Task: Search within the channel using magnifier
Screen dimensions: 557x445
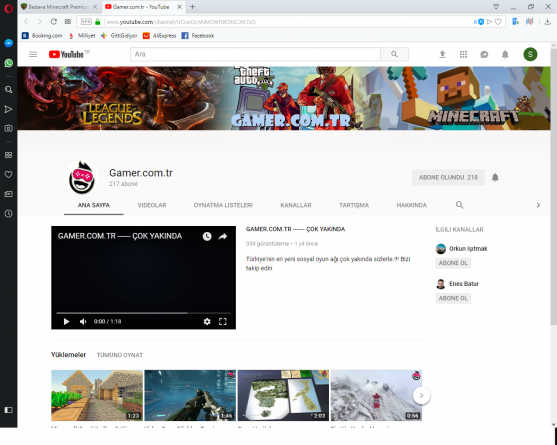Action: [x=460, y=205]
